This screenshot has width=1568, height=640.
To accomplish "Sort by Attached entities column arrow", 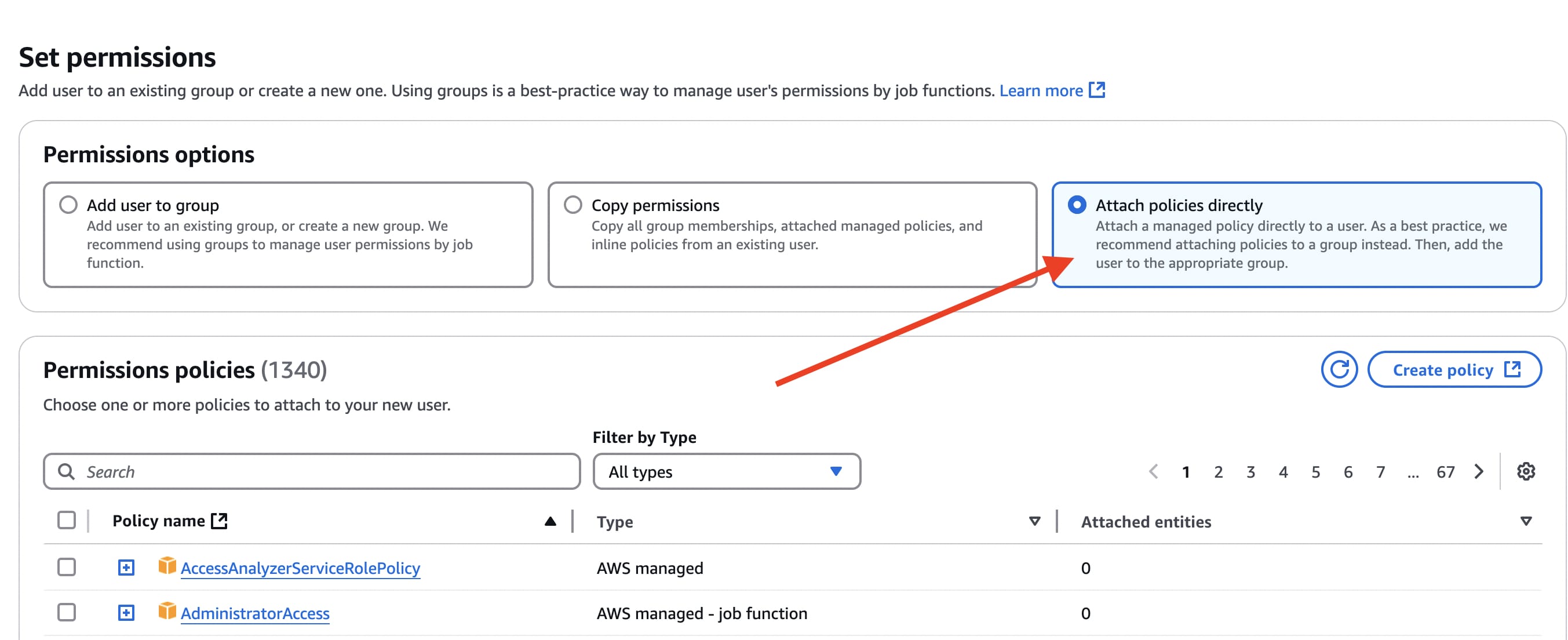I will pyautogui.click(x=1525, y=521).
